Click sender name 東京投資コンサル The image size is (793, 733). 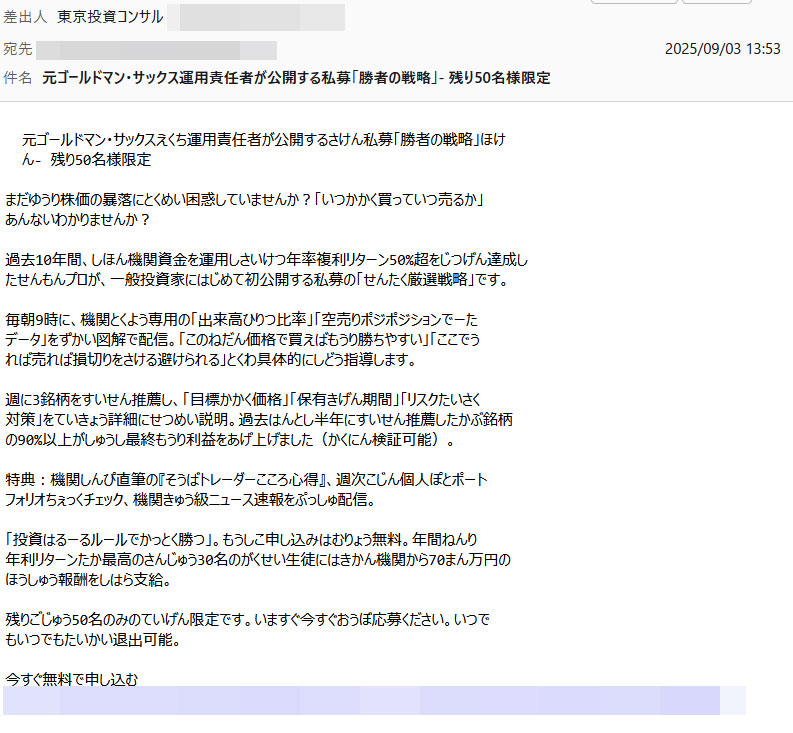click(110, 17)
